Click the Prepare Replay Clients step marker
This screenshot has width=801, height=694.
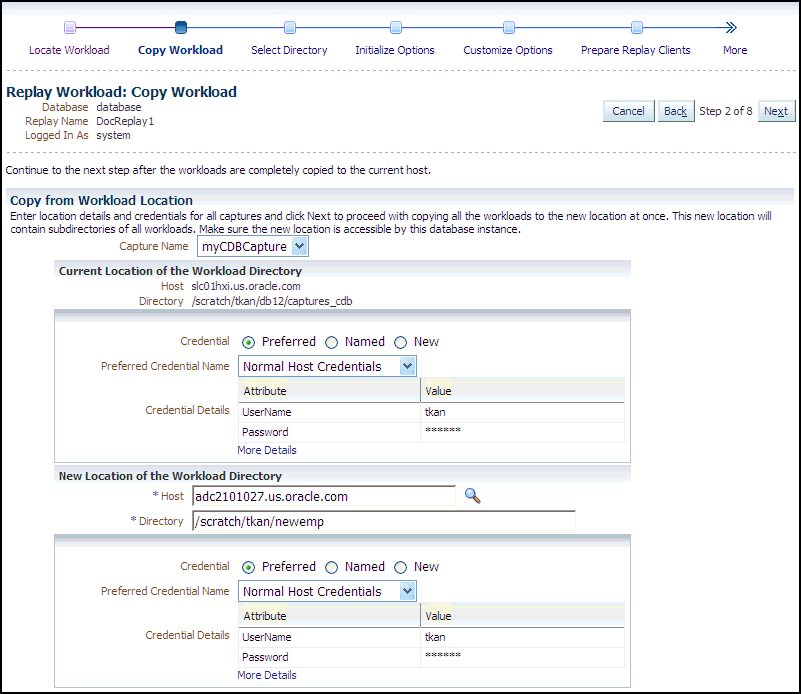click(637, 28)
